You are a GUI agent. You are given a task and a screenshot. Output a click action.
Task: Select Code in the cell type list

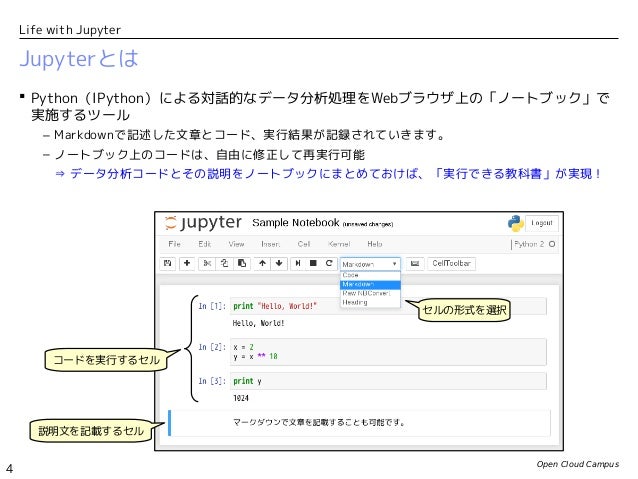point(370,276)
